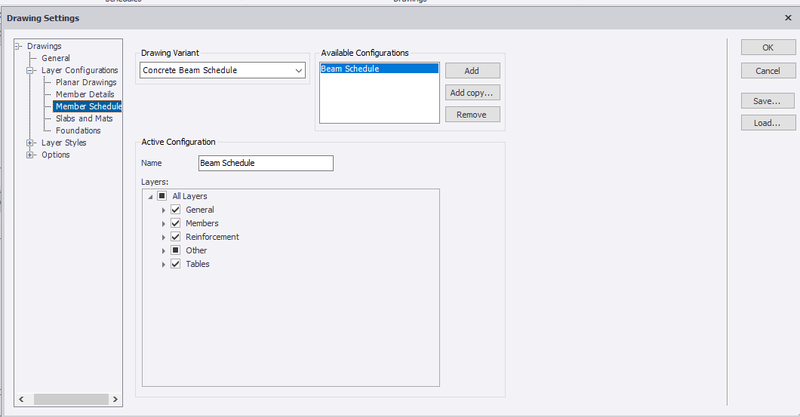Expand the Options node
Viewport: 800px width, 417px height.
coord(30,155)
